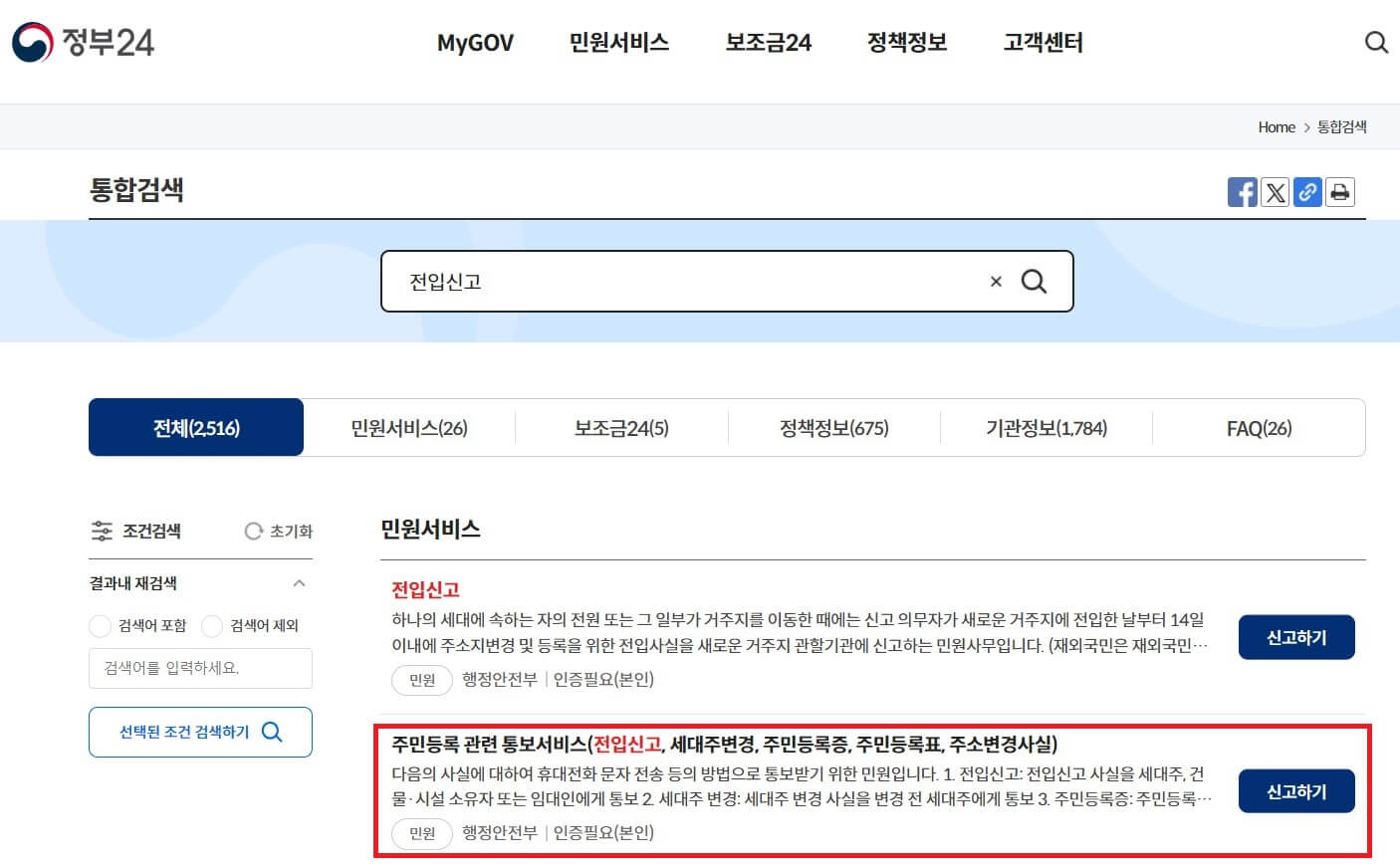Select the 검색어 포함 option
1400x868 pixels.
100,626
